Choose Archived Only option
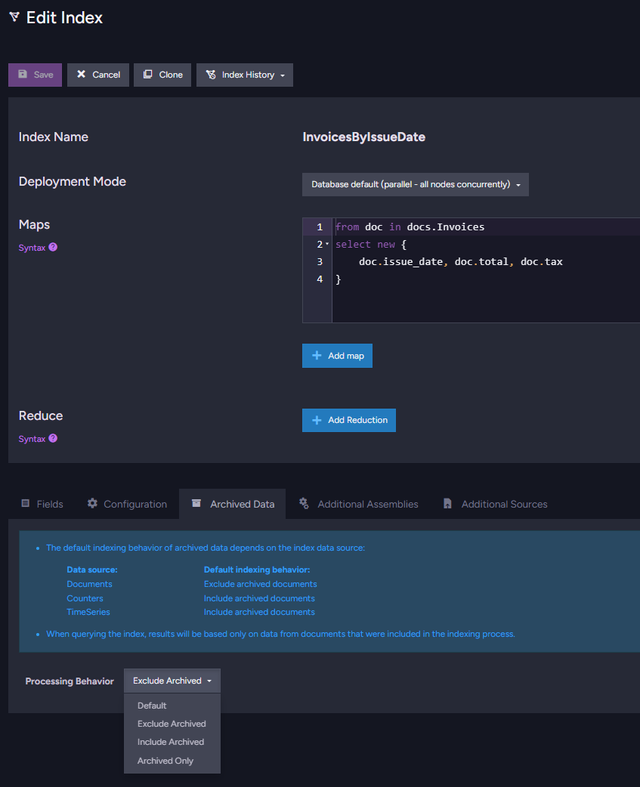This screenshot has height=787, width=640. pyautogui.click(x=166, y=761)
